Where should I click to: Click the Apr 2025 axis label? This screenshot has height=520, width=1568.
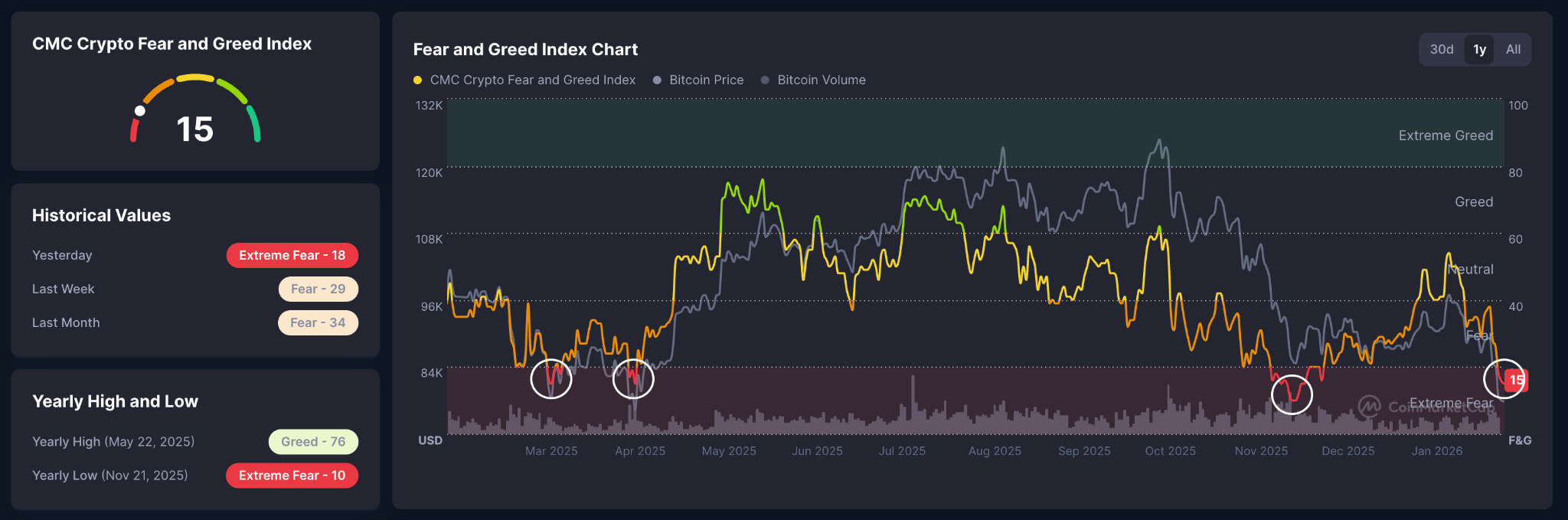click(640, 451)
